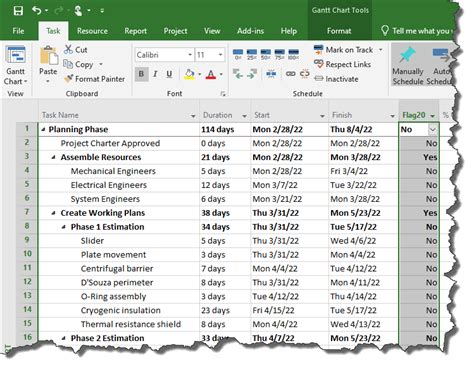Click the Paste clipboard icon
Viewport: 474px width, 367px height.
[x=49, y=56]
